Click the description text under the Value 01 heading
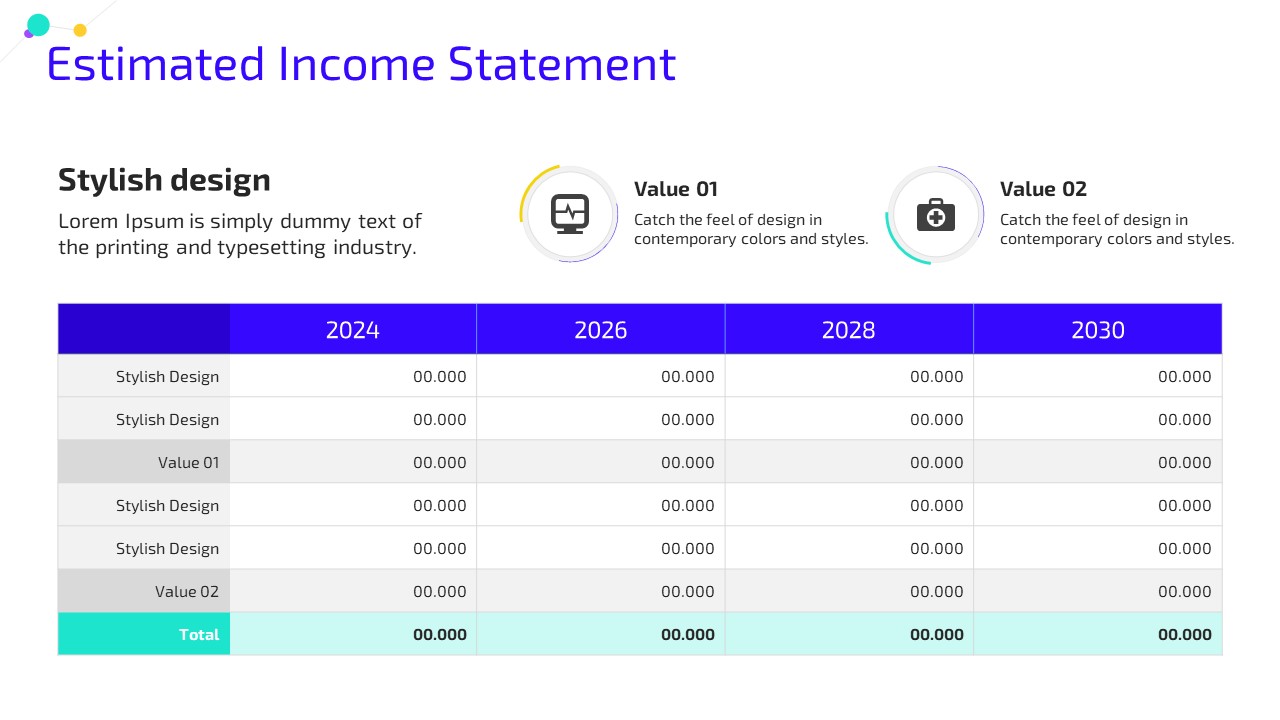1280x720 pixels. tap(751, 229)
